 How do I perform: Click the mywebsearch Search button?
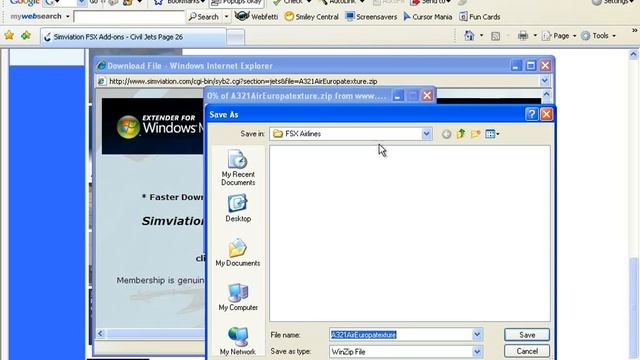(203, 17)
